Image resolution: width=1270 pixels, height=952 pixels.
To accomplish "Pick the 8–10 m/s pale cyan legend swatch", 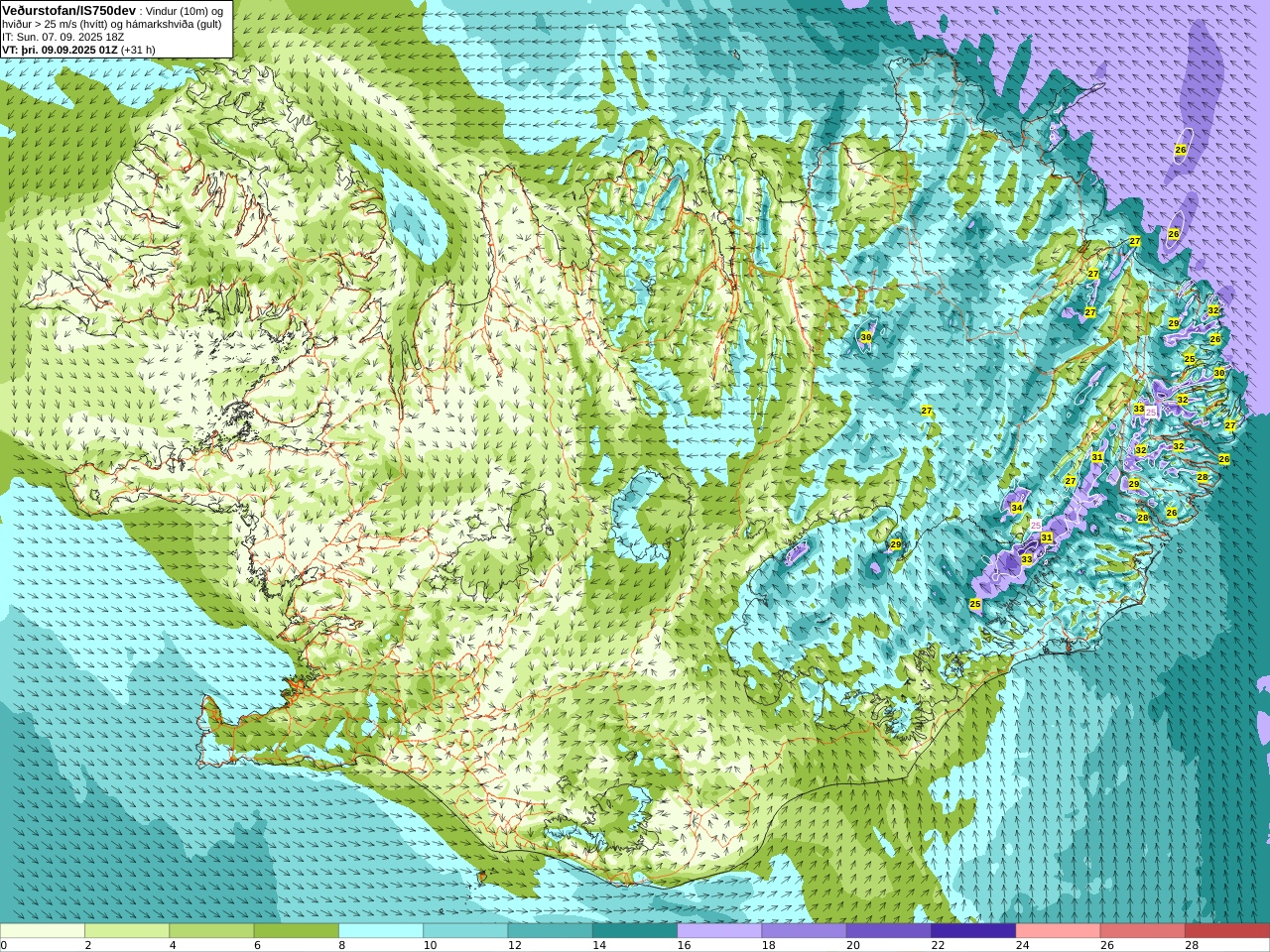I will [x=381, y=931].
